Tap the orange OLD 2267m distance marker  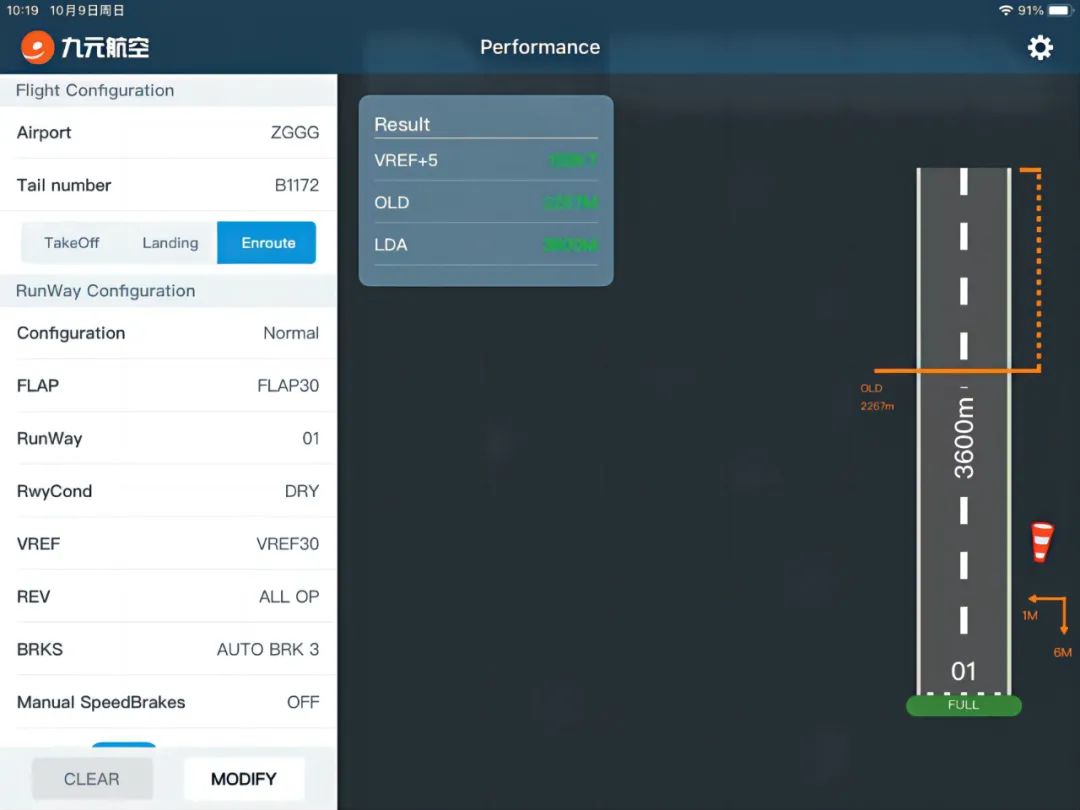876,397
